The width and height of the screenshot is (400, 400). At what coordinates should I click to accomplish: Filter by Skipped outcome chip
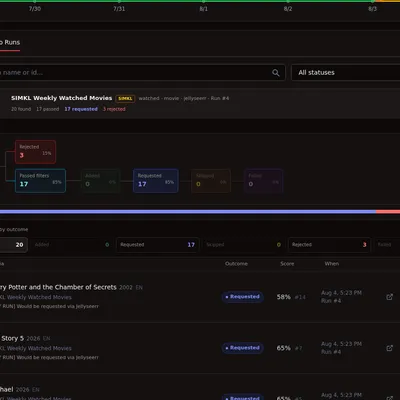243,245
